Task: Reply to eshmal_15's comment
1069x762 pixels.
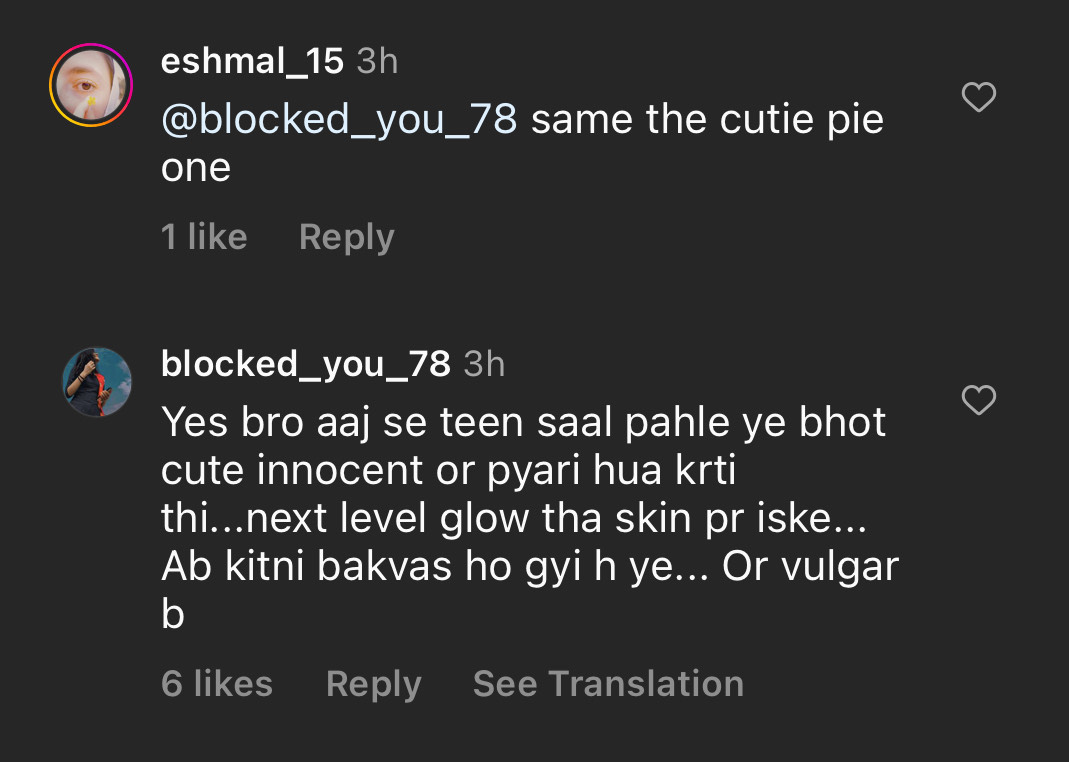Action: pyautogui.click(x=346, y=237)
